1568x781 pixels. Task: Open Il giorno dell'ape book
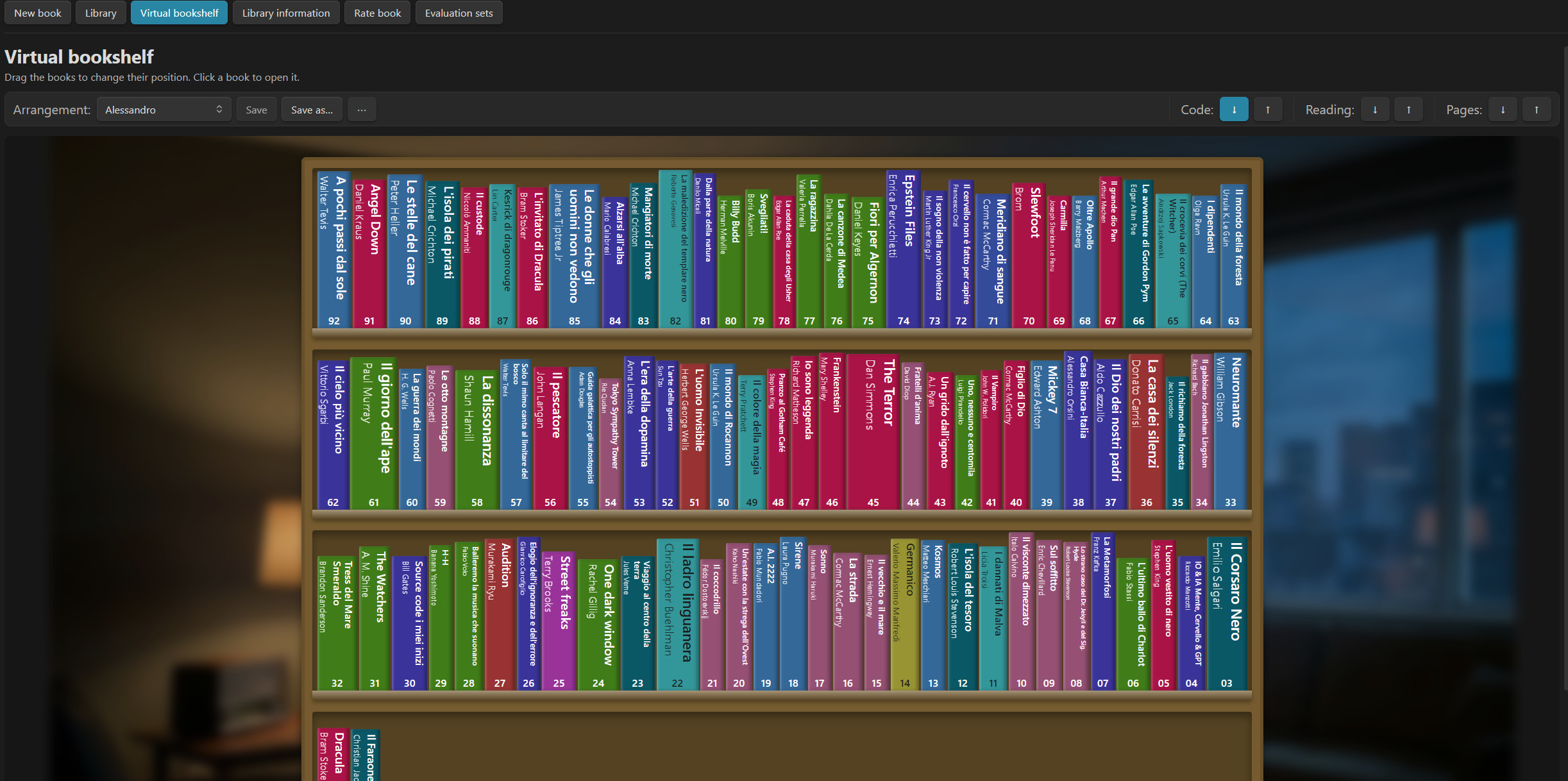[x=374, y=433]
